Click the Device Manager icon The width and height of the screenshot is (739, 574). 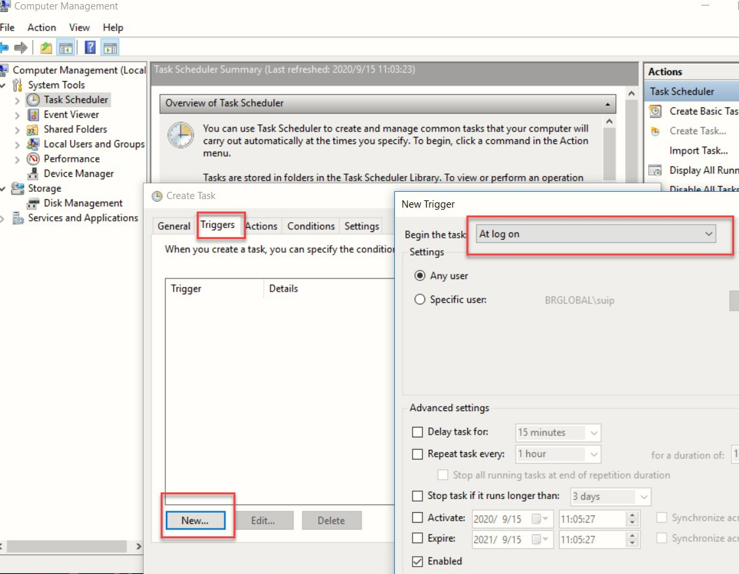point(33,174)
